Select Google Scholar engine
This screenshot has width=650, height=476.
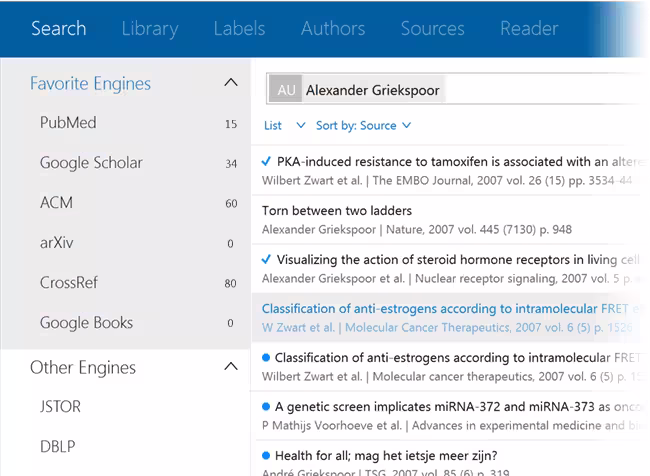[91, 163]
